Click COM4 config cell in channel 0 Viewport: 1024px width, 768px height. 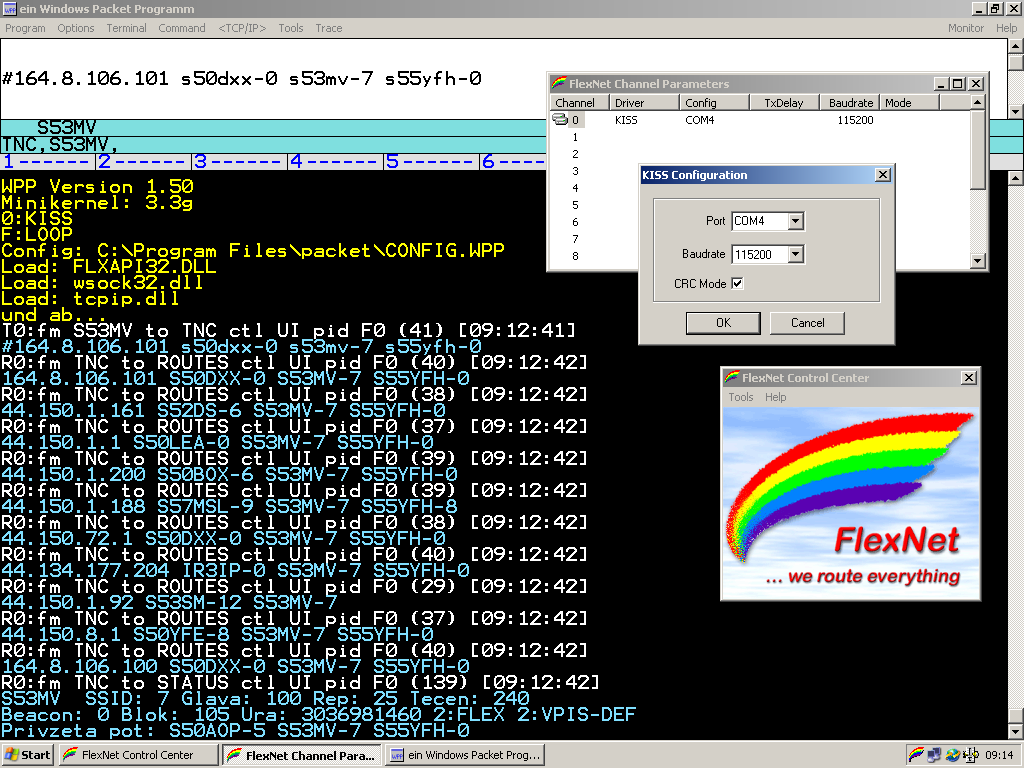pos(699,120)
